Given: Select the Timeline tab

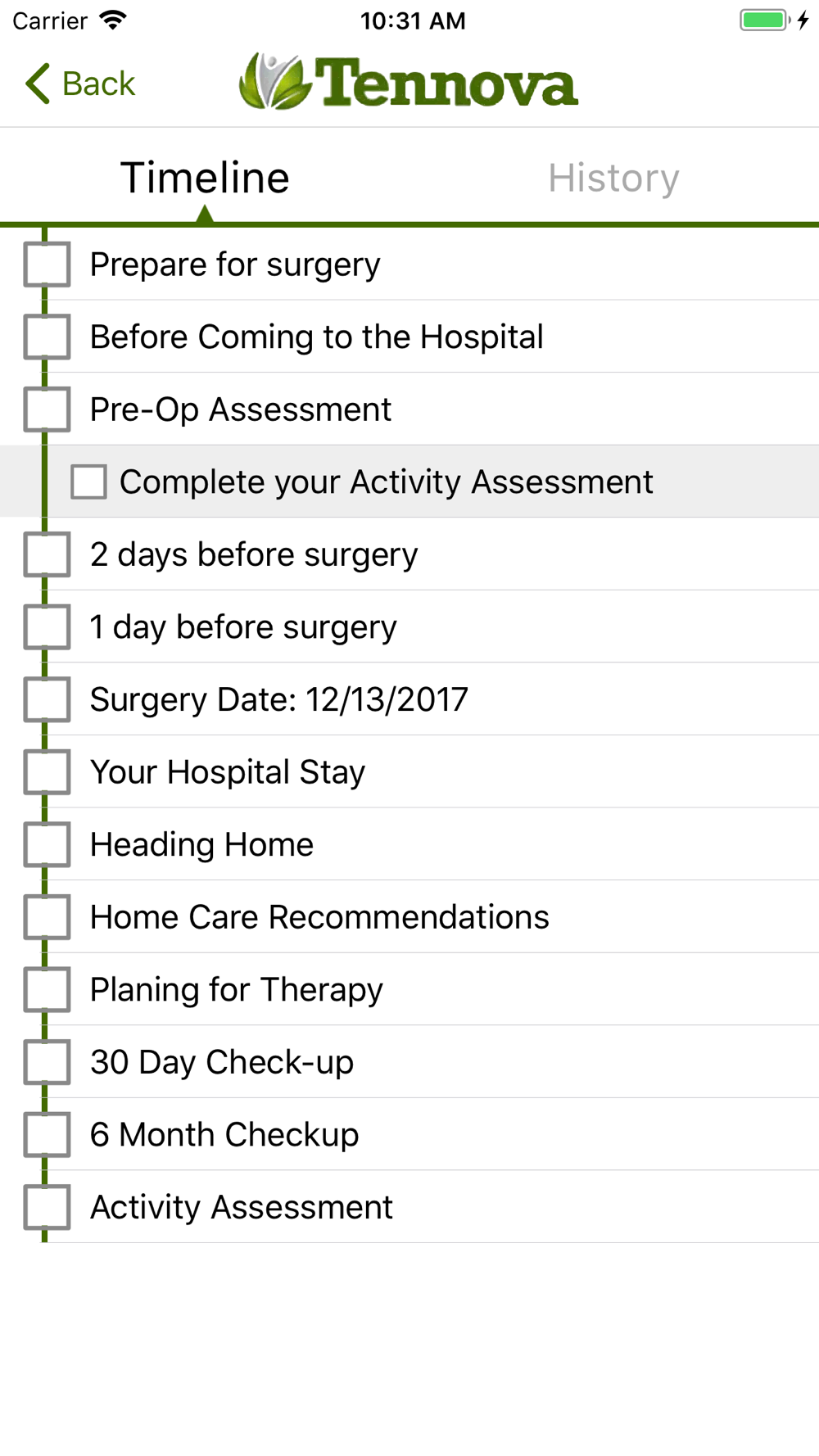Looking at the screenshot, I should (x=205, y=178).
